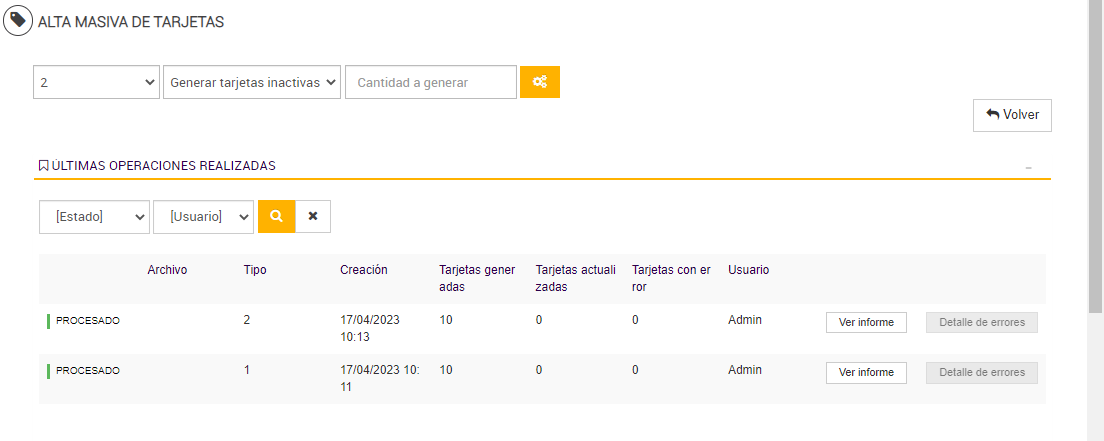Open Ver informe for the 10:13 operation
Screen dimensions: 1104x441
(x=866, y=322)
